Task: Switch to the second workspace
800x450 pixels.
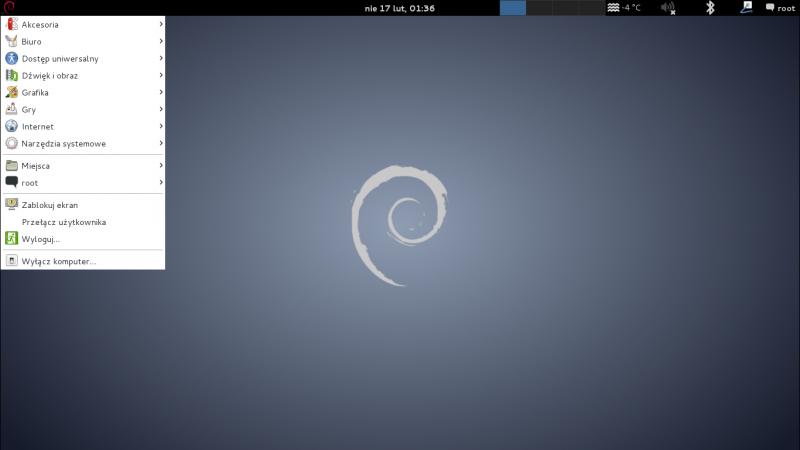Action: (539, 8)
